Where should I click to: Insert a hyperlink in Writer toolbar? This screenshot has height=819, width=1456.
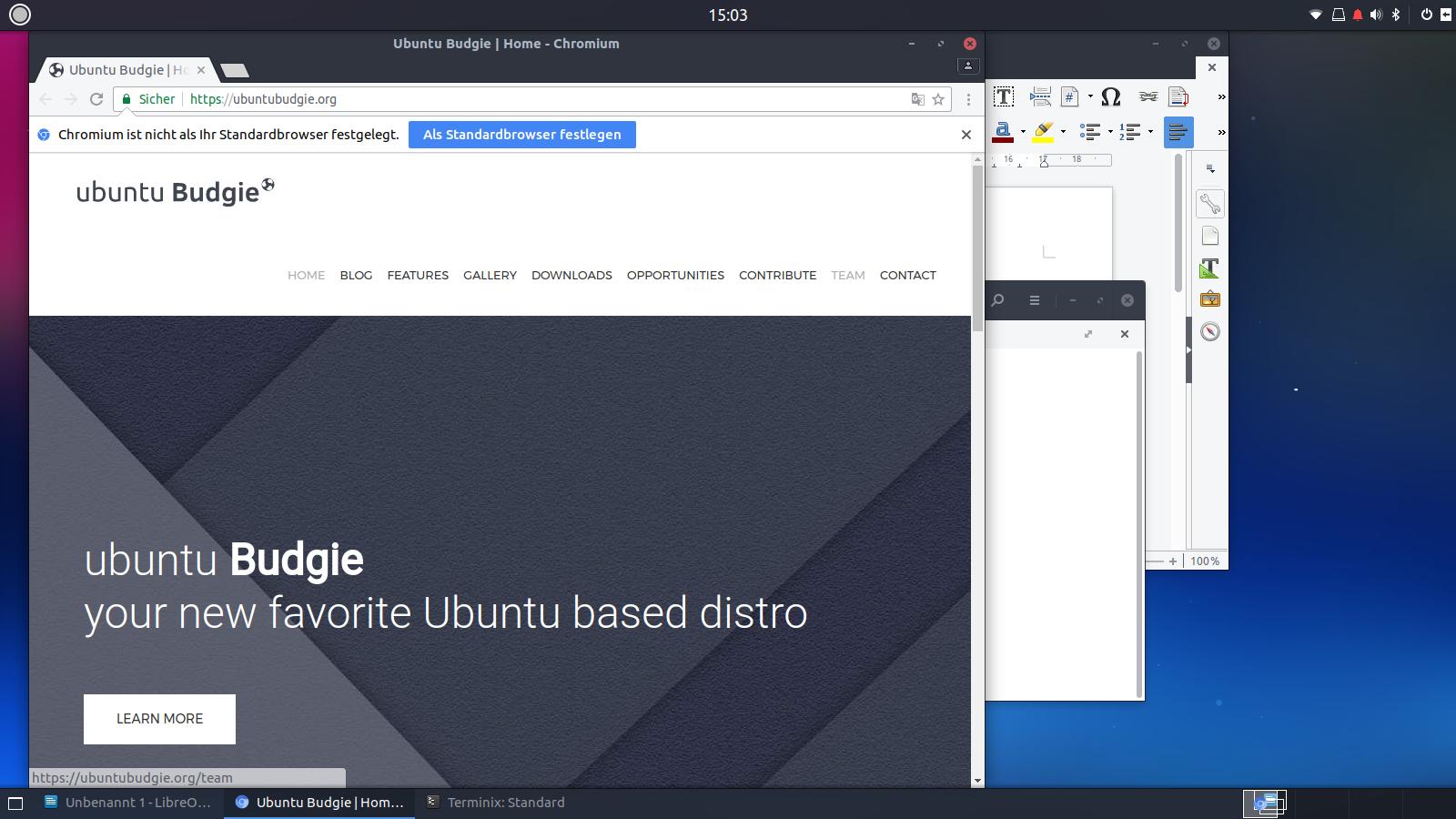tap(1148, 96)
